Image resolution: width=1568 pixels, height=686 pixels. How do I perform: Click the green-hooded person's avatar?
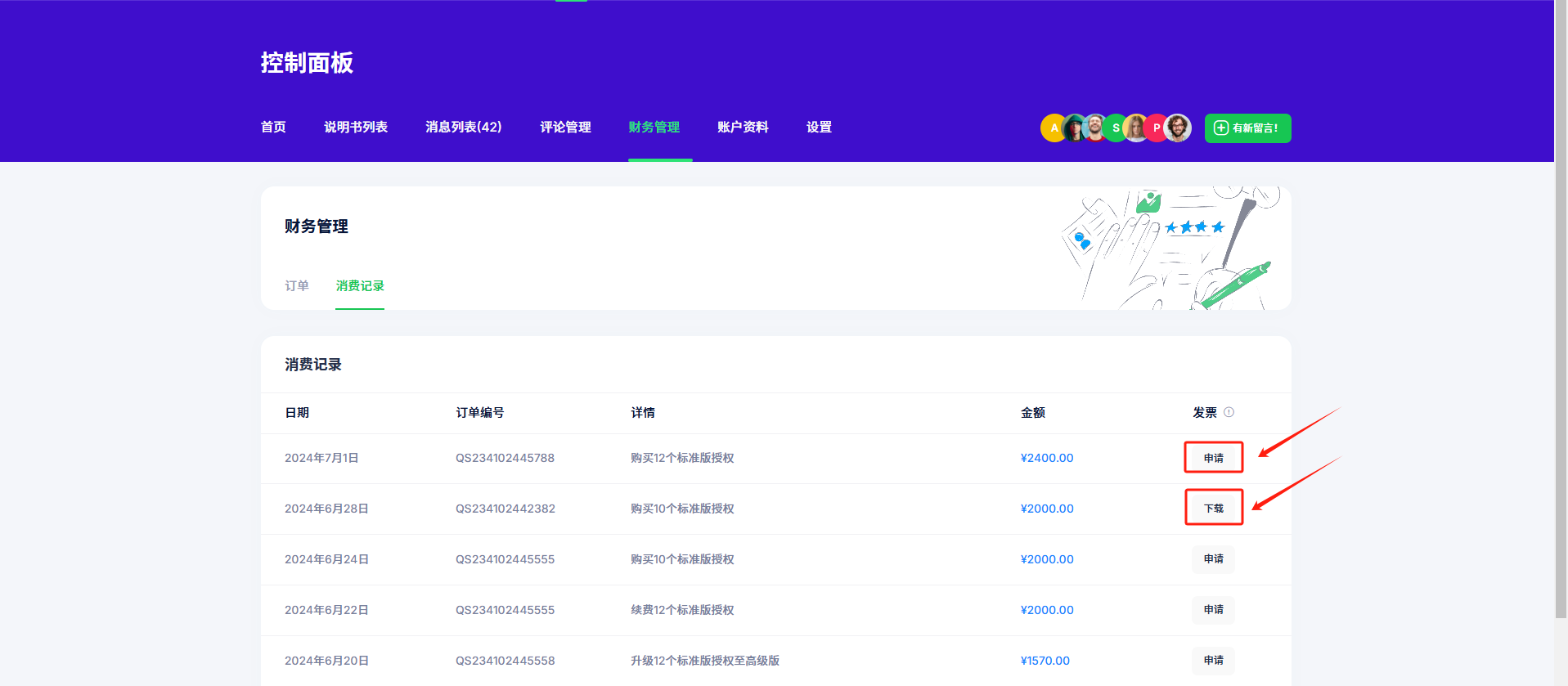coord(1073,128)
